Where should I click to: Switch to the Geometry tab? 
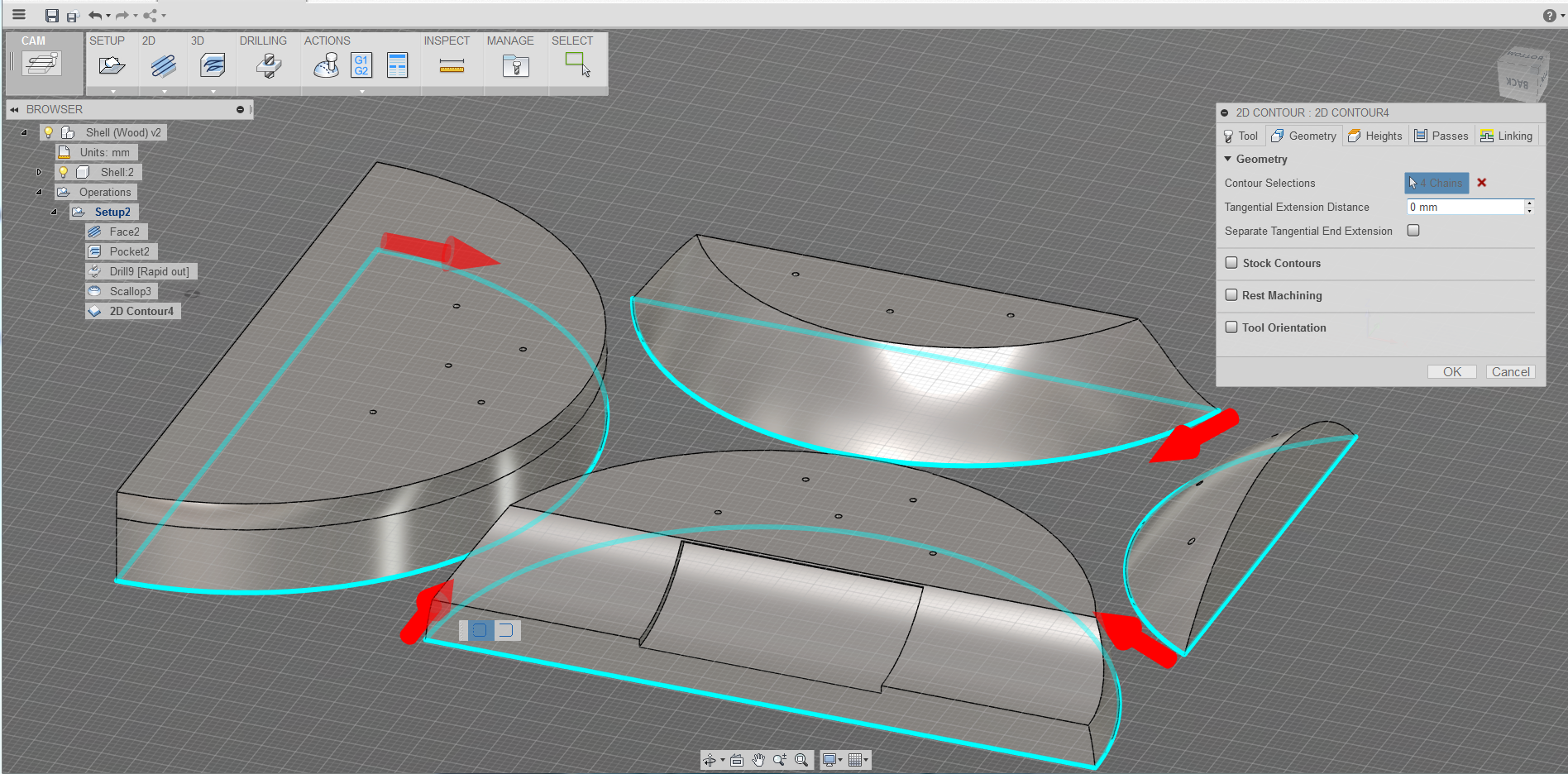coord(1304,136)
